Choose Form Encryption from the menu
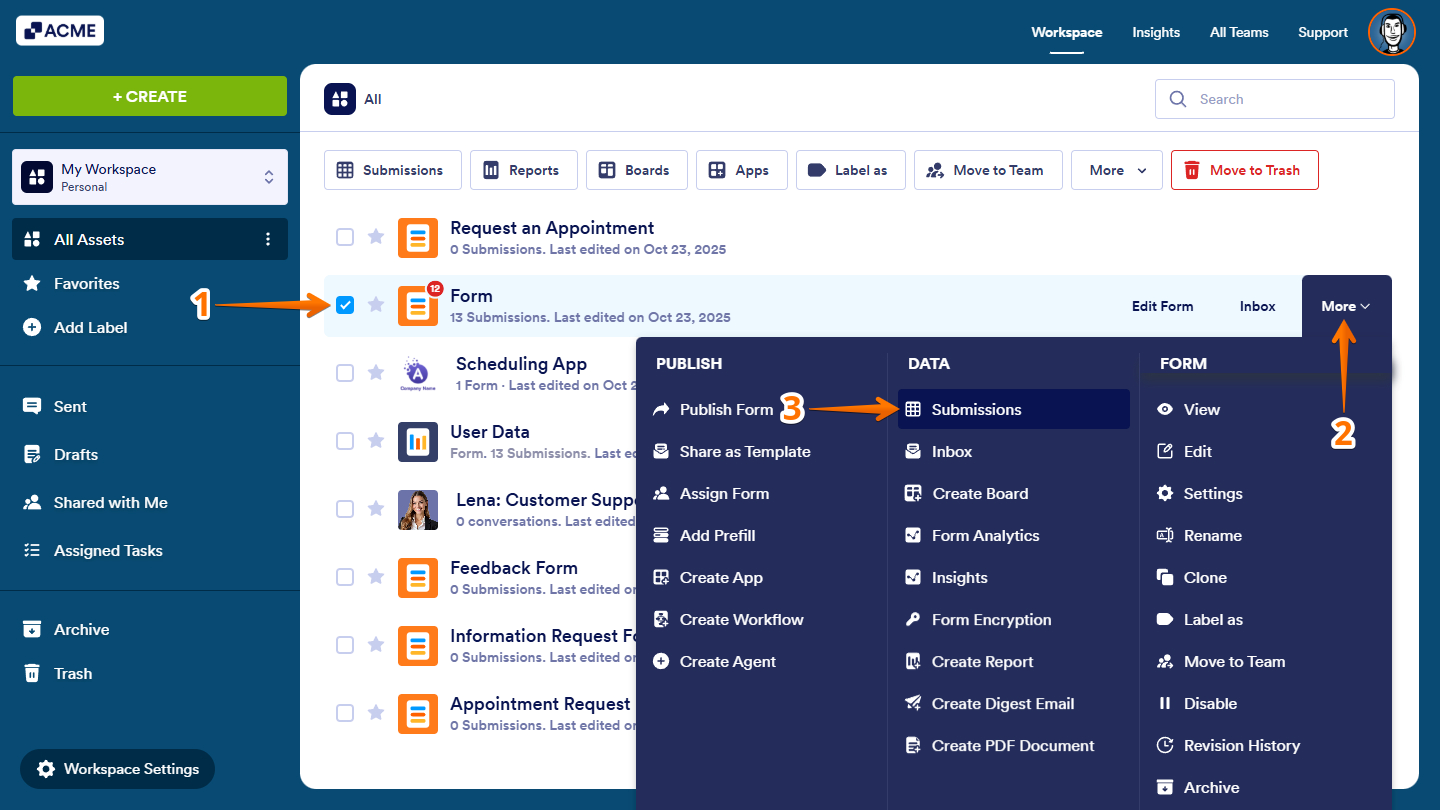The height and width of the screenshot is (810, 1440). click(1014, 619)
